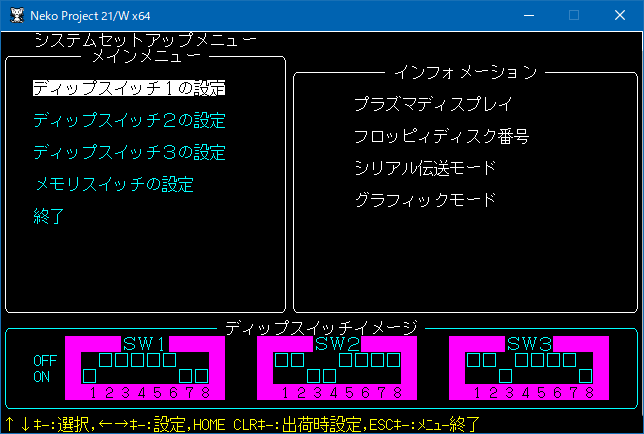The image size is (644, 434).
Task: Toggle SW1 switch 2 in OFF row
Action: [105, 359]
